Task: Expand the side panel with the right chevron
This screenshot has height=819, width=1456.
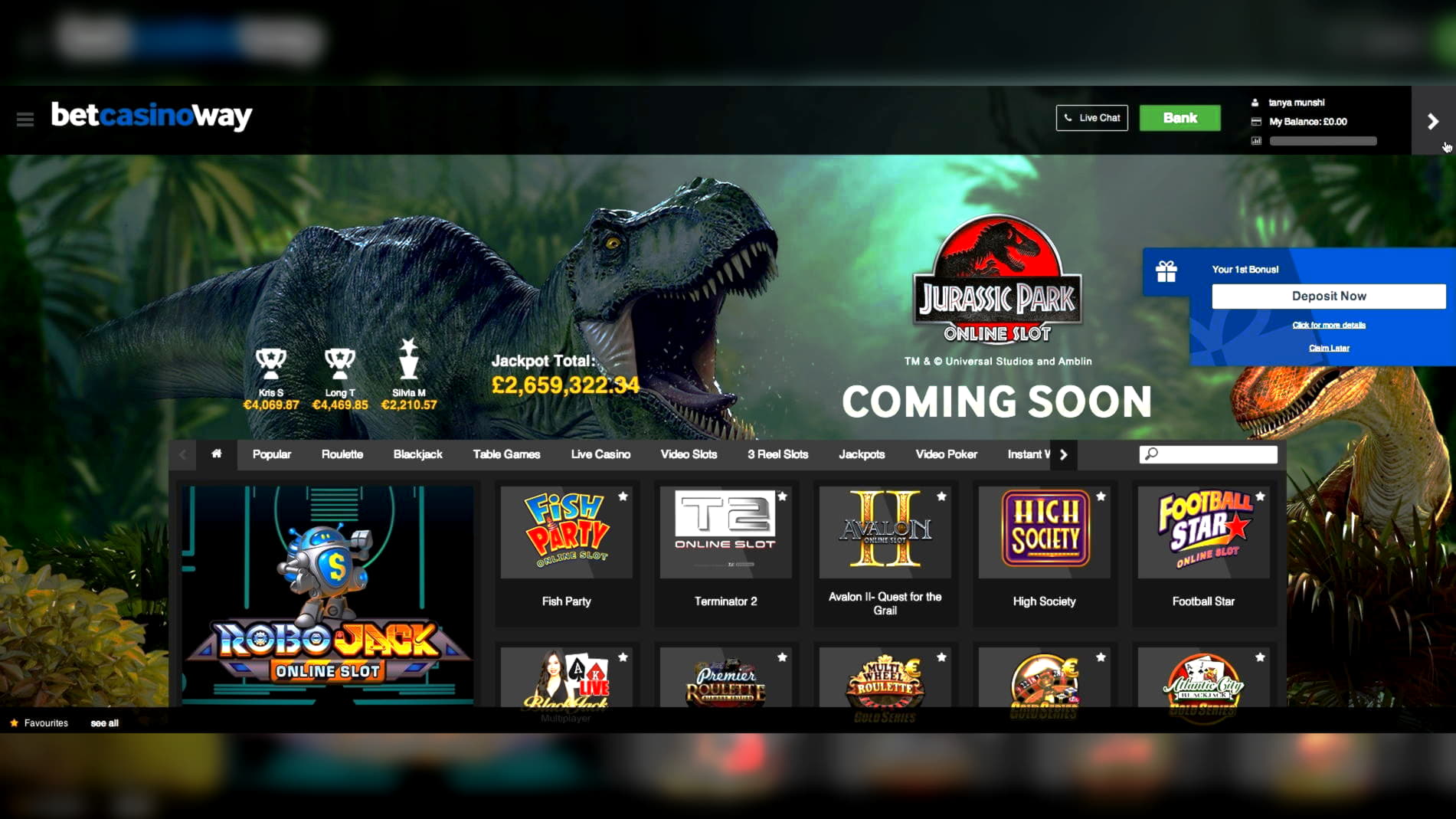Action: [x=1433, y=121]
